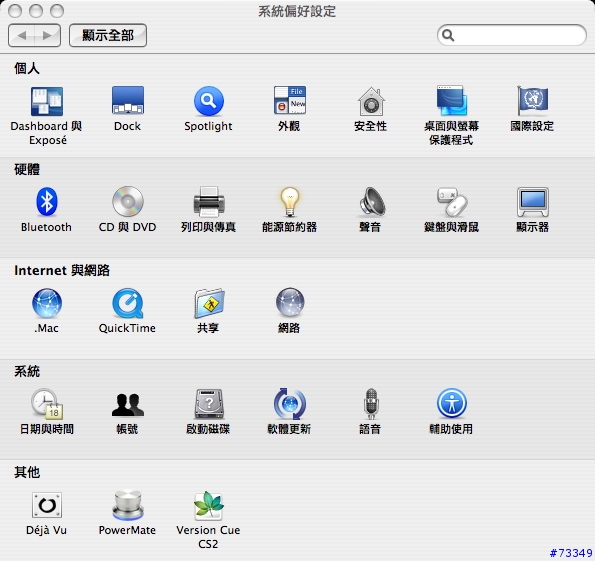The width and height of the screenshot is (595, 561).
Task: Open 軟體更新 software update pane
Action: (290, 403)
